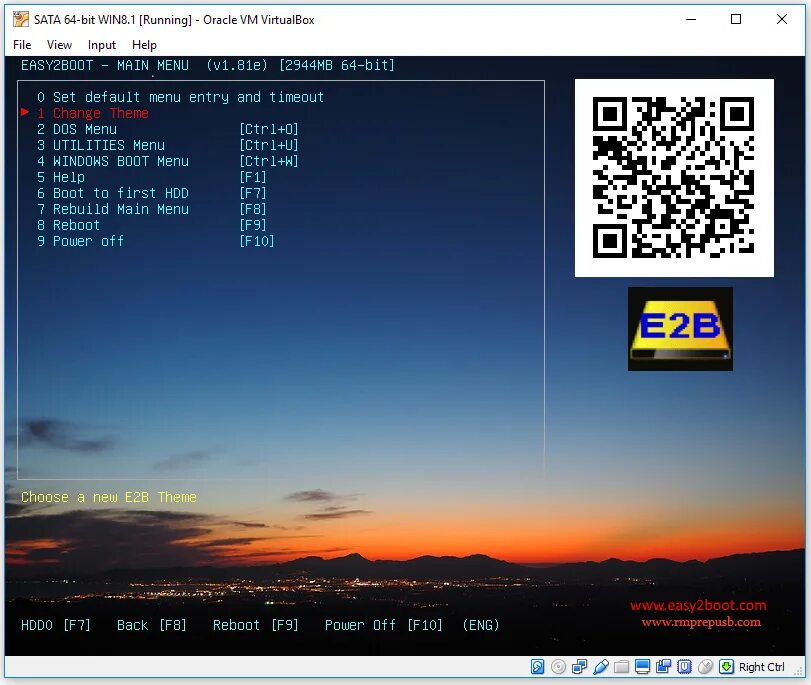Image resolution: width=811 pixels, height=685 pixels.
Task: Open the File menu
Action: pyautogui.click(x=22, y=45)
